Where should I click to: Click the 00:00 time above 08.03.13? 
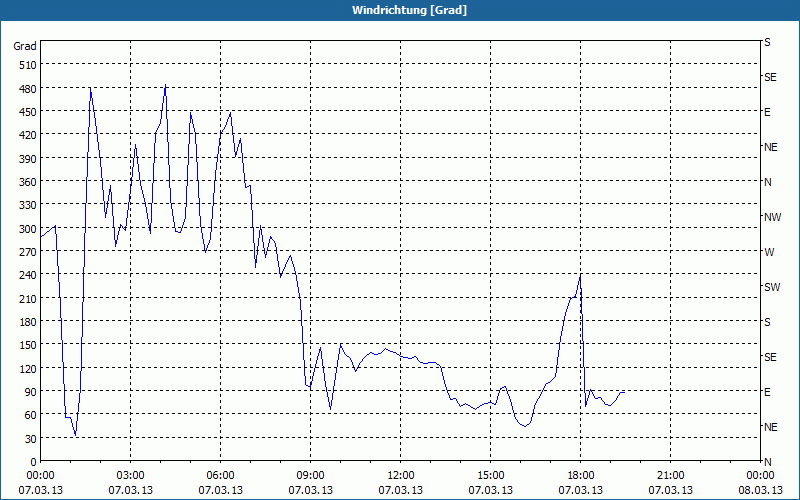(x=760, y=476)
